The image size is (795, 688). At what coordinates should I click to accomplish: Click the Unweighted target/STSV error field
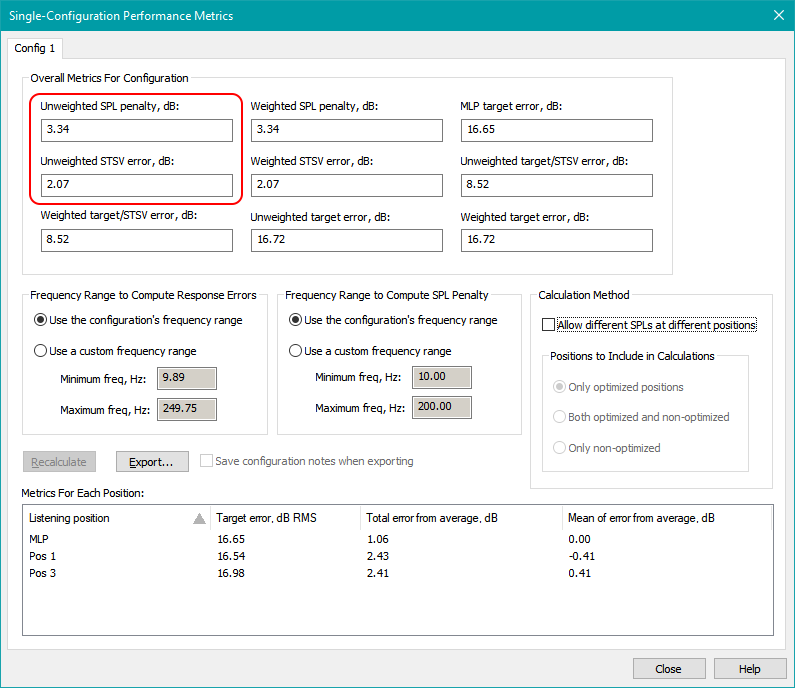click(x=557, y=185)
